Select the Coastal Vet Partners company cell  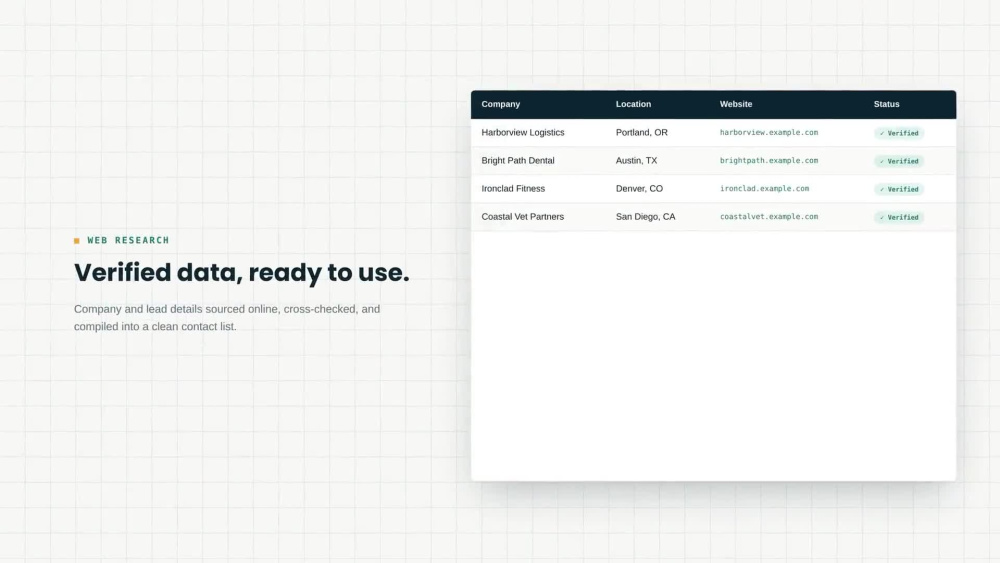point(523,217)
